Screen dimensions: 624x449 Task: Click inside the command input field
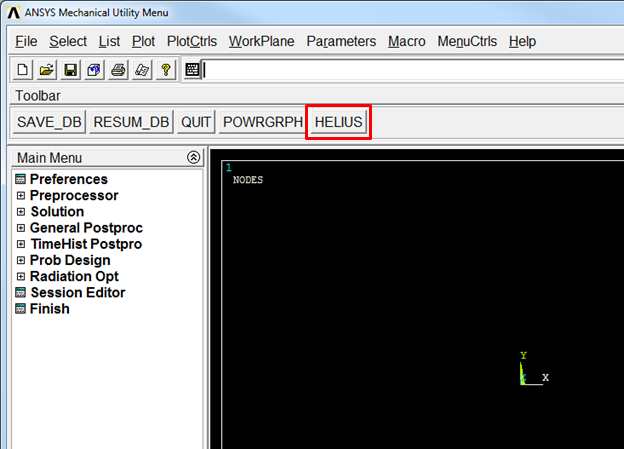[413, 70]
